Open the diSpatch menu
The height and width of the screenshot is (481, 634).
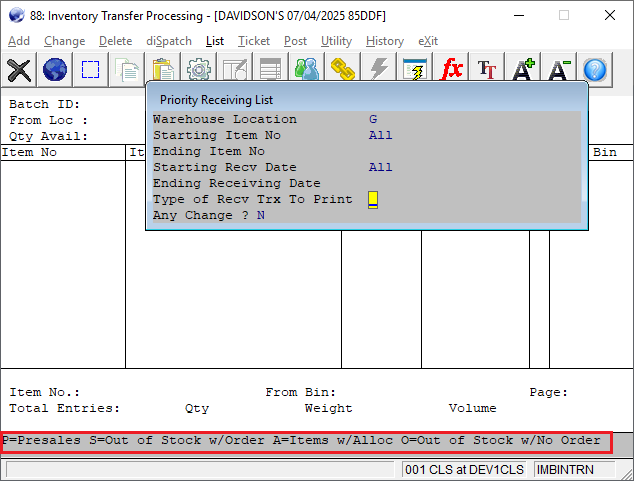(x=167, y=41)
